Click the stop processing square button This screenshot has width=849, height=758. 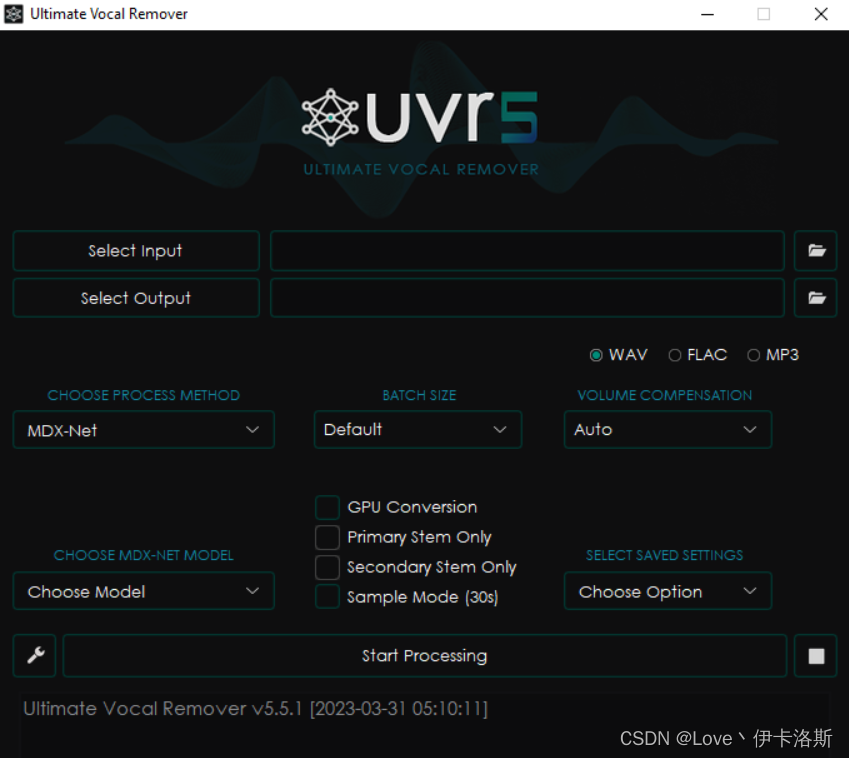pos(815,656)
